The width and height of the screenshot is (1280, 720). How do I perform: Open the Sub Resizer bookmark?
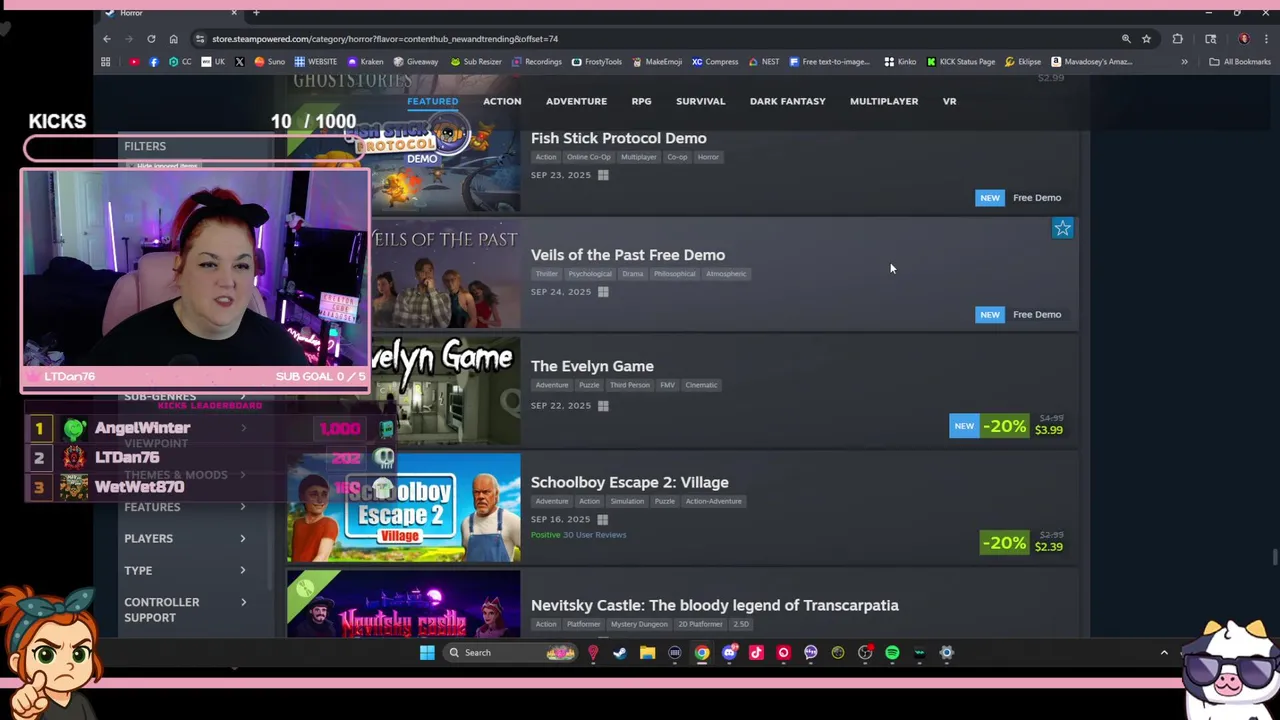click(476, 62)
